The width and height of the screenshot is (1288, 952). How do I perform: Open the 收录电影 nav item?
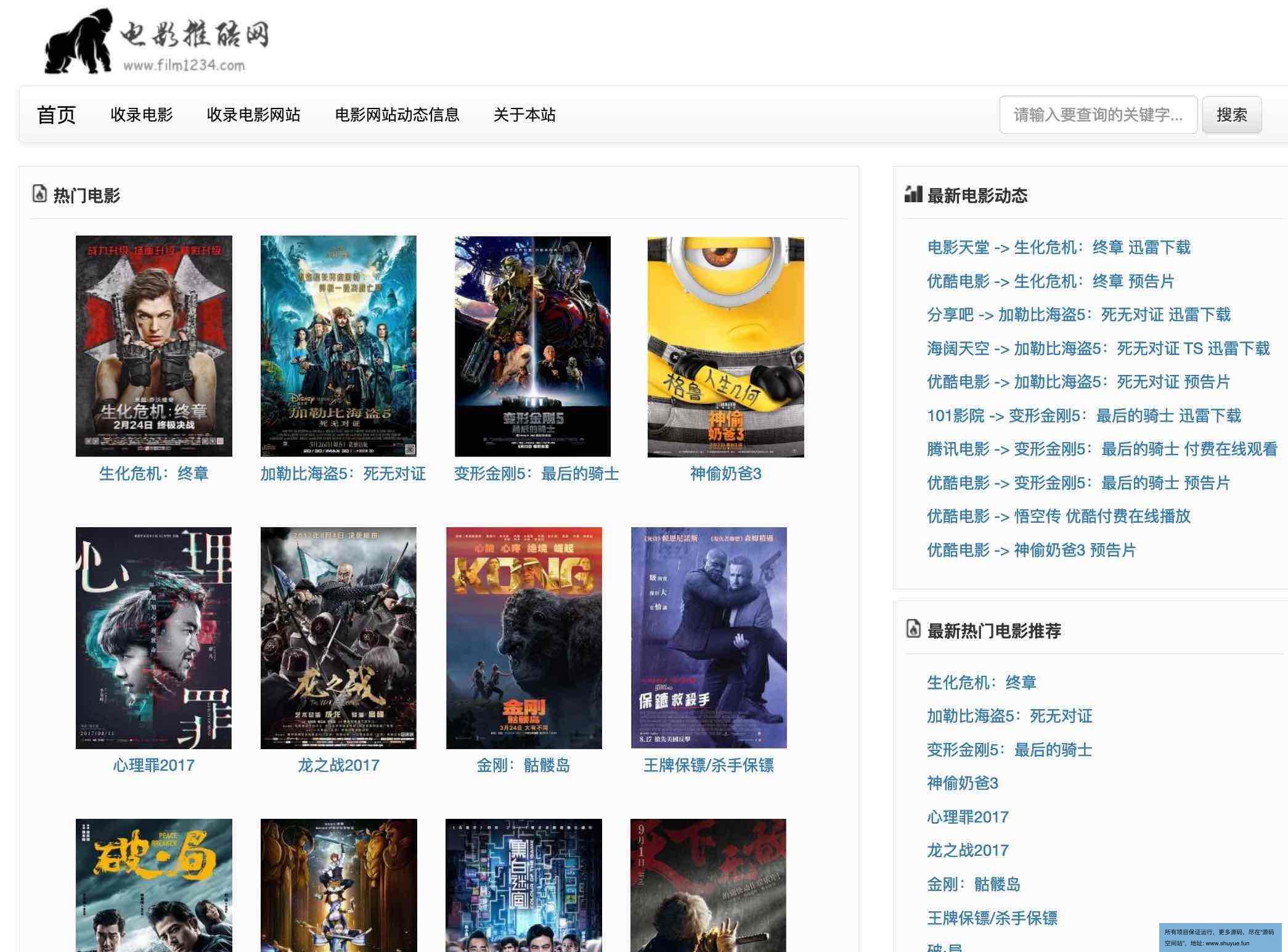[142, 115]
